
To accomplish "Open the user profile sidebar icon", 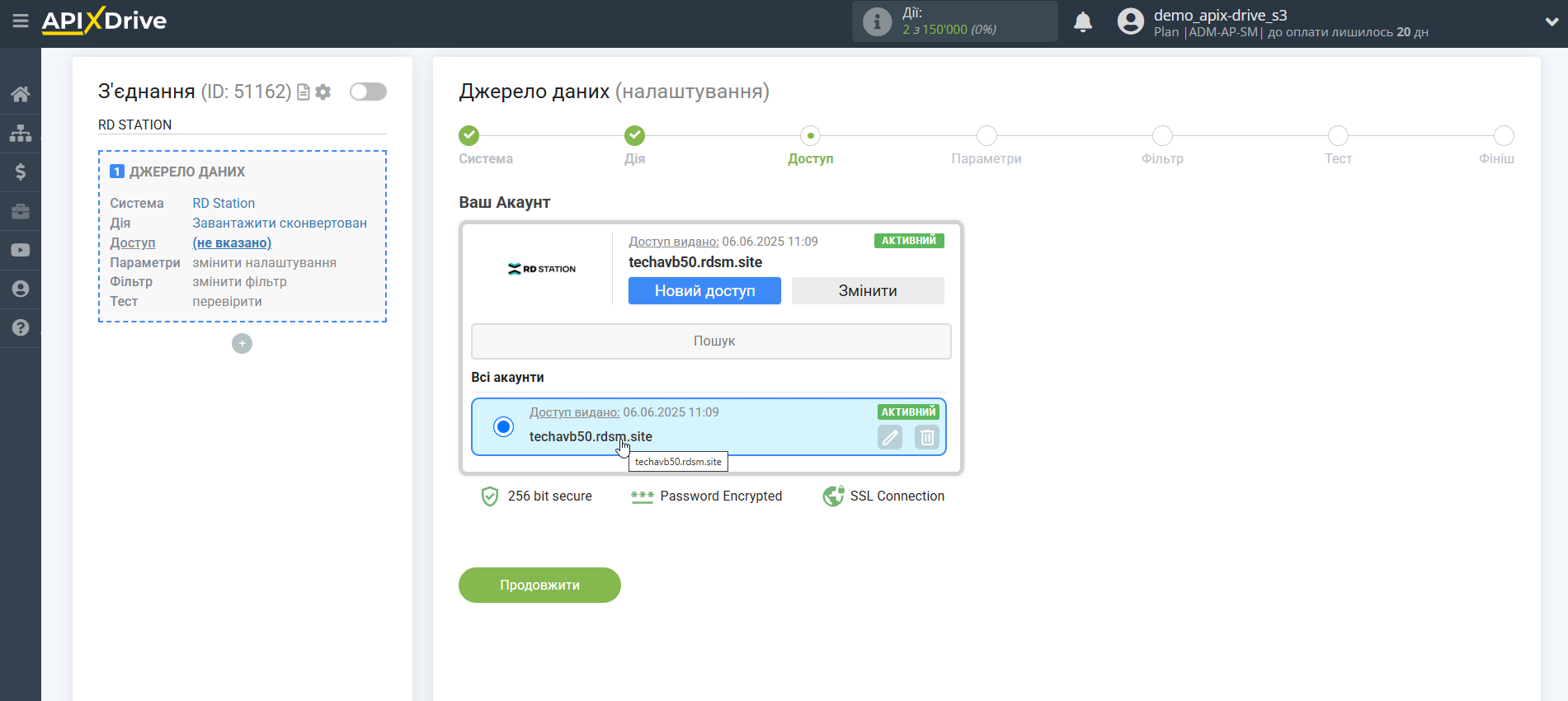I will tap(21, 289).
